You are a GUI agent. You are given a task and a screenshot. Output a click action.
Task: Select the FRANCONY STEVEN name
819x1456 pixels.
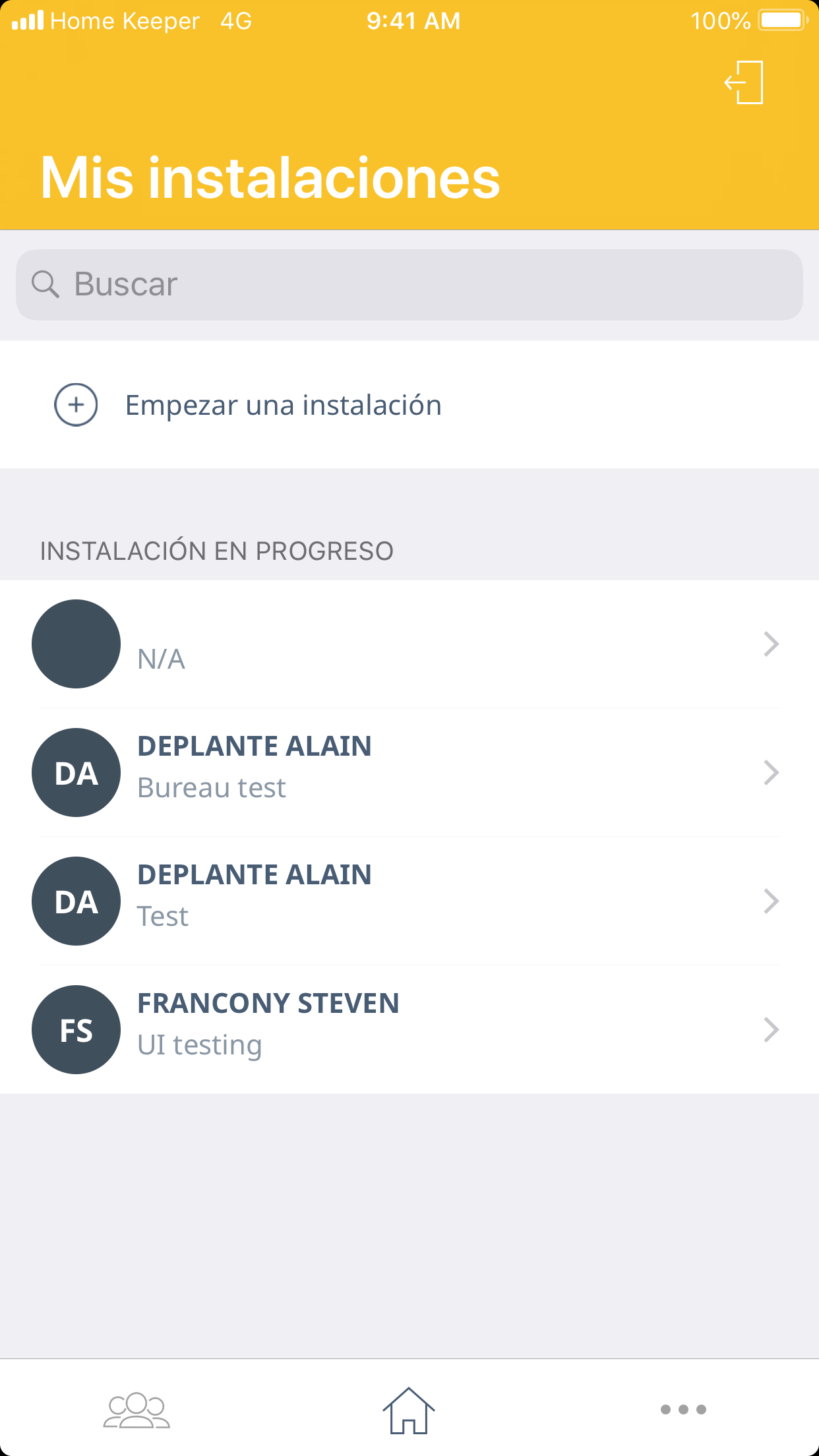(268, 1004)
